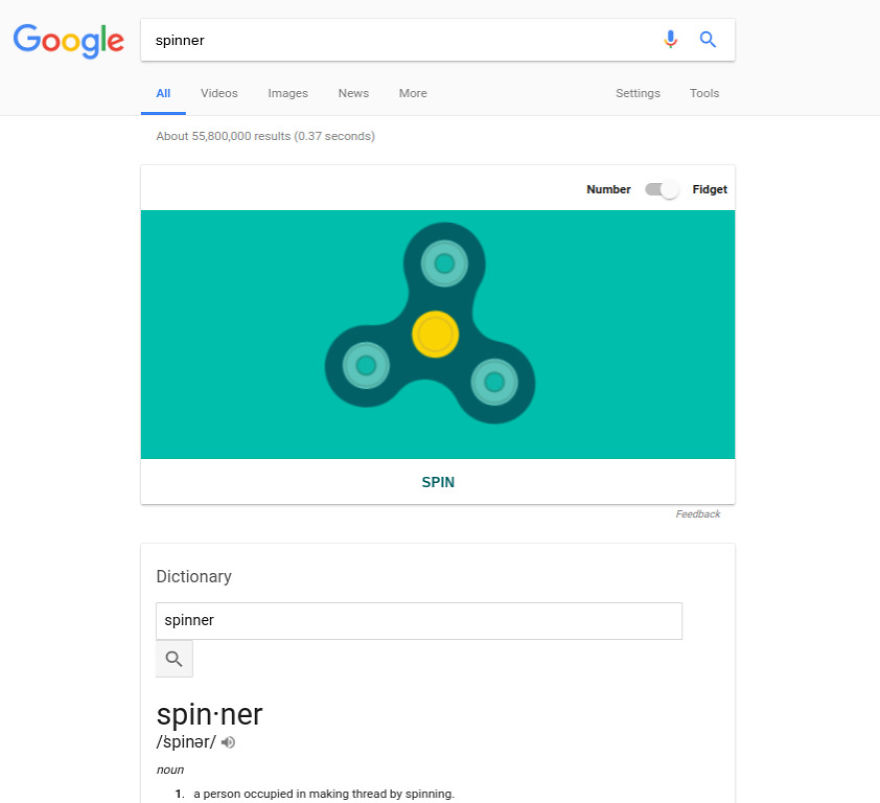This screenshot has height=803, width=880.
Task: Click the Dictionary search input field
Action: 418,620
